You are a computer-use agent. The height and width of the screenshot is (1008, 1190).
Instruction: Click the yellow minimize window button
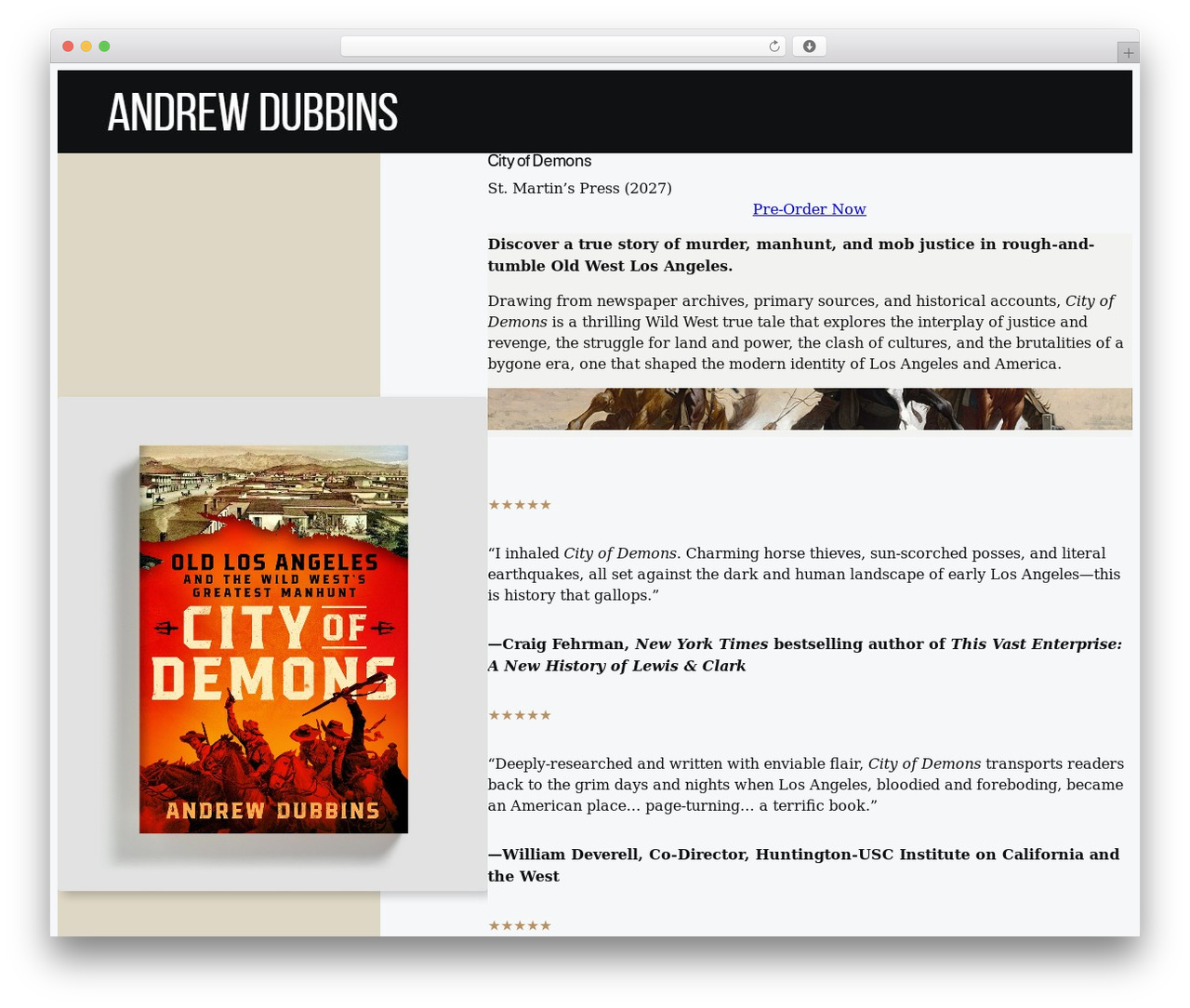pyautogui.click(x=86, y=46)
